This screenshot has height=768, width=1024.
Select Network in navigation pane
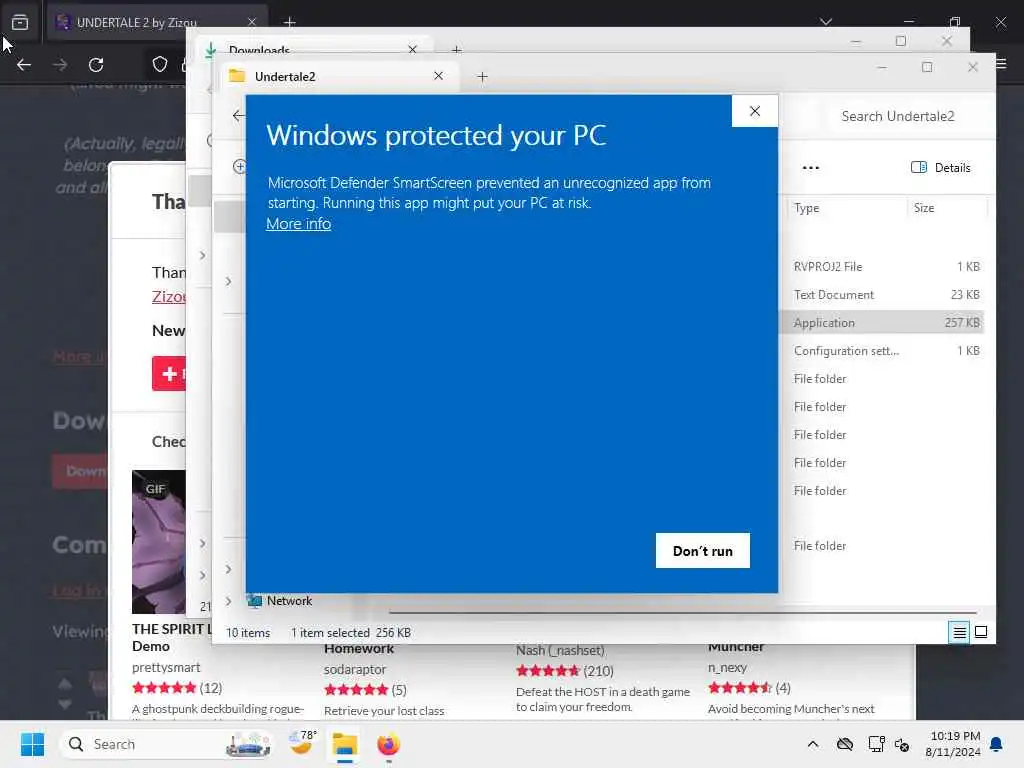289,601
